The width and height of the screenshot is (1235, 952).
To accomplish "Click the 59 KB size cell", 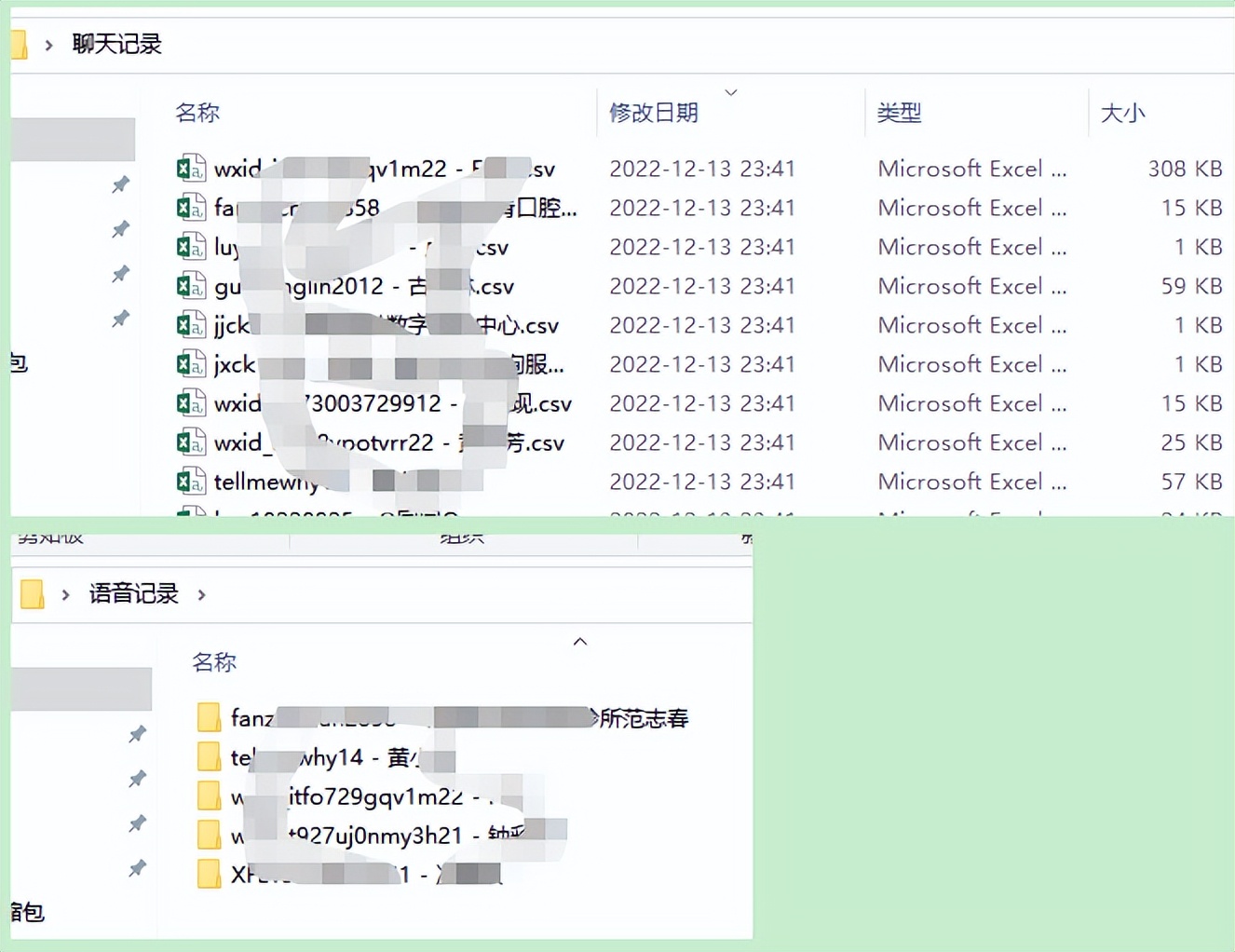I will tap(1191, 286).
